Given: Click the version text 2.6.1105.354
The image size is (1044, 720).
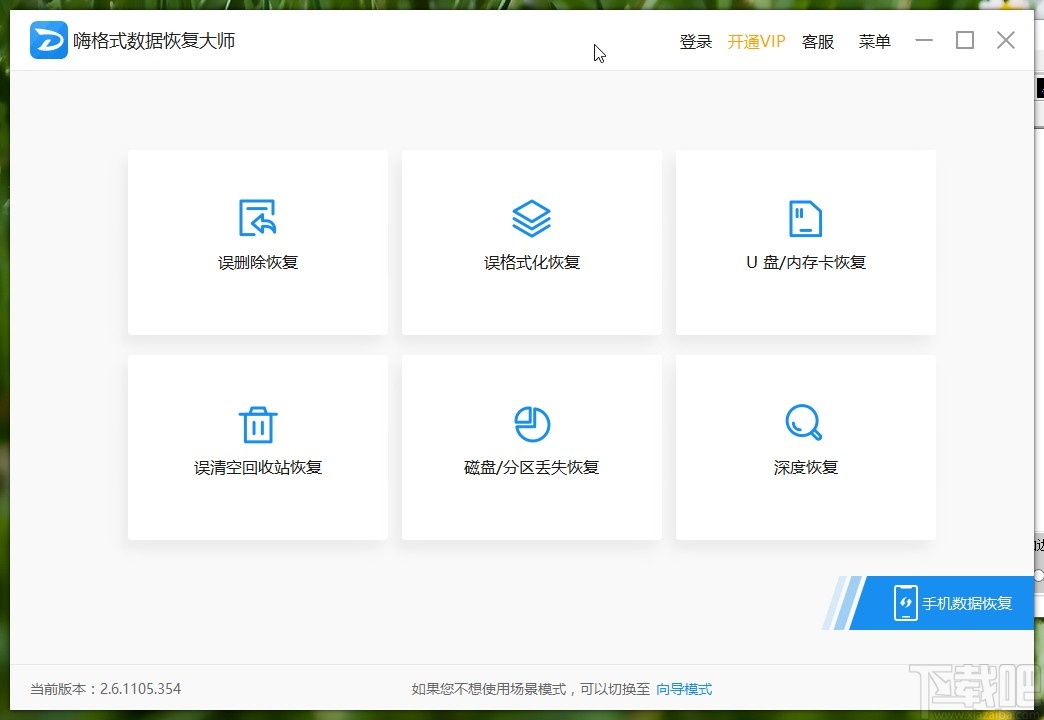Looking at the screenshot, I should [140, 689].
